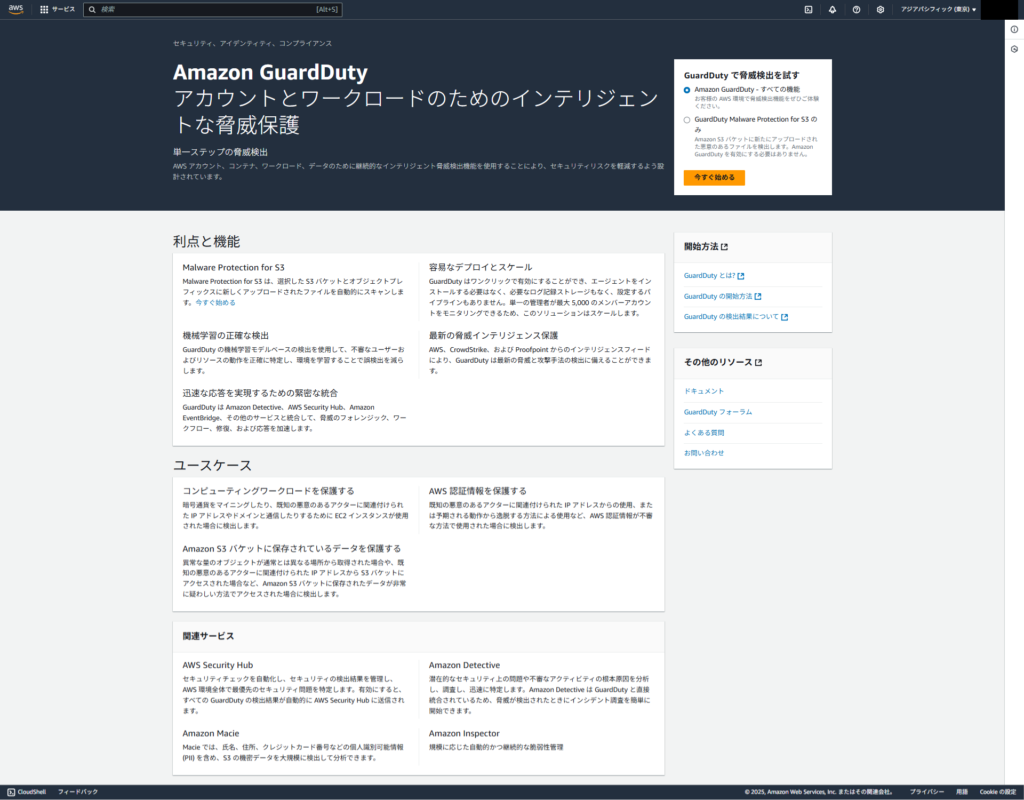
Task: Open GuardDuty の開始方法 link
Action: (718, 296)
